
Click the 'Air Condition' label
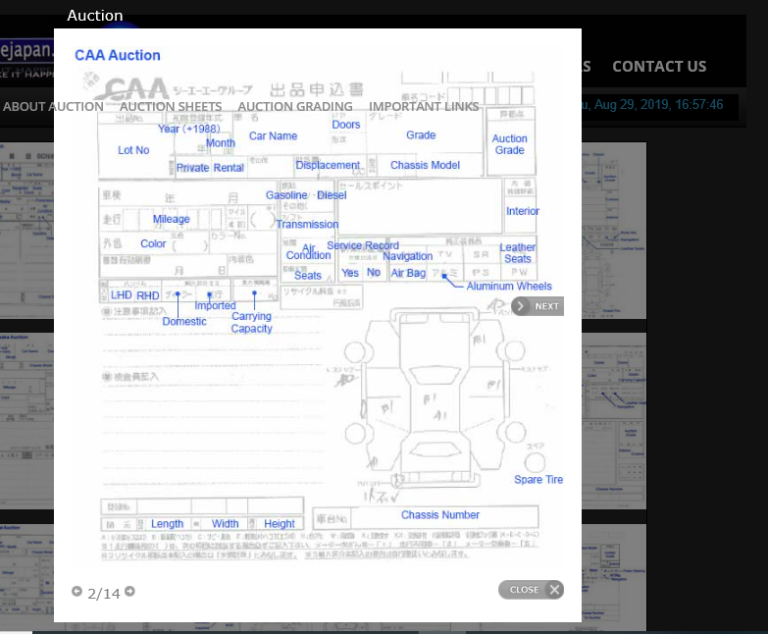(308, 252)
